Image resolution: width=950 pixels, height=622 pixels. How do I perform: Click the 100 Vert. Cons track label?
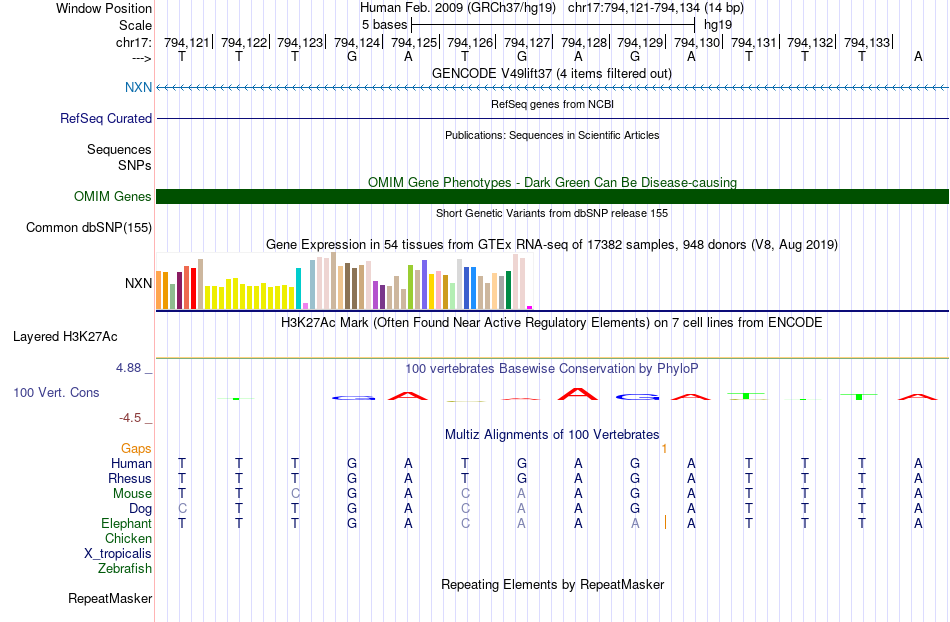click(56, 392)
